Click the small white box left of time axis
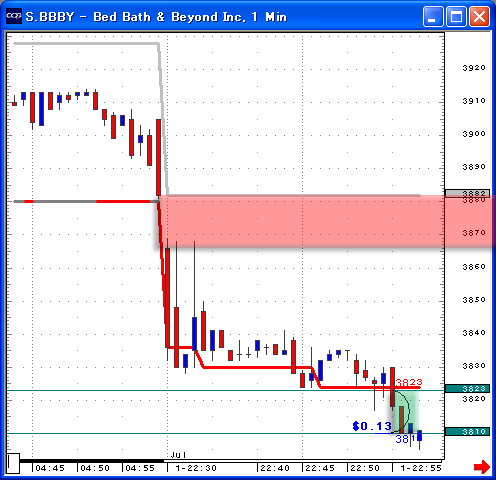 pos(13,463)
